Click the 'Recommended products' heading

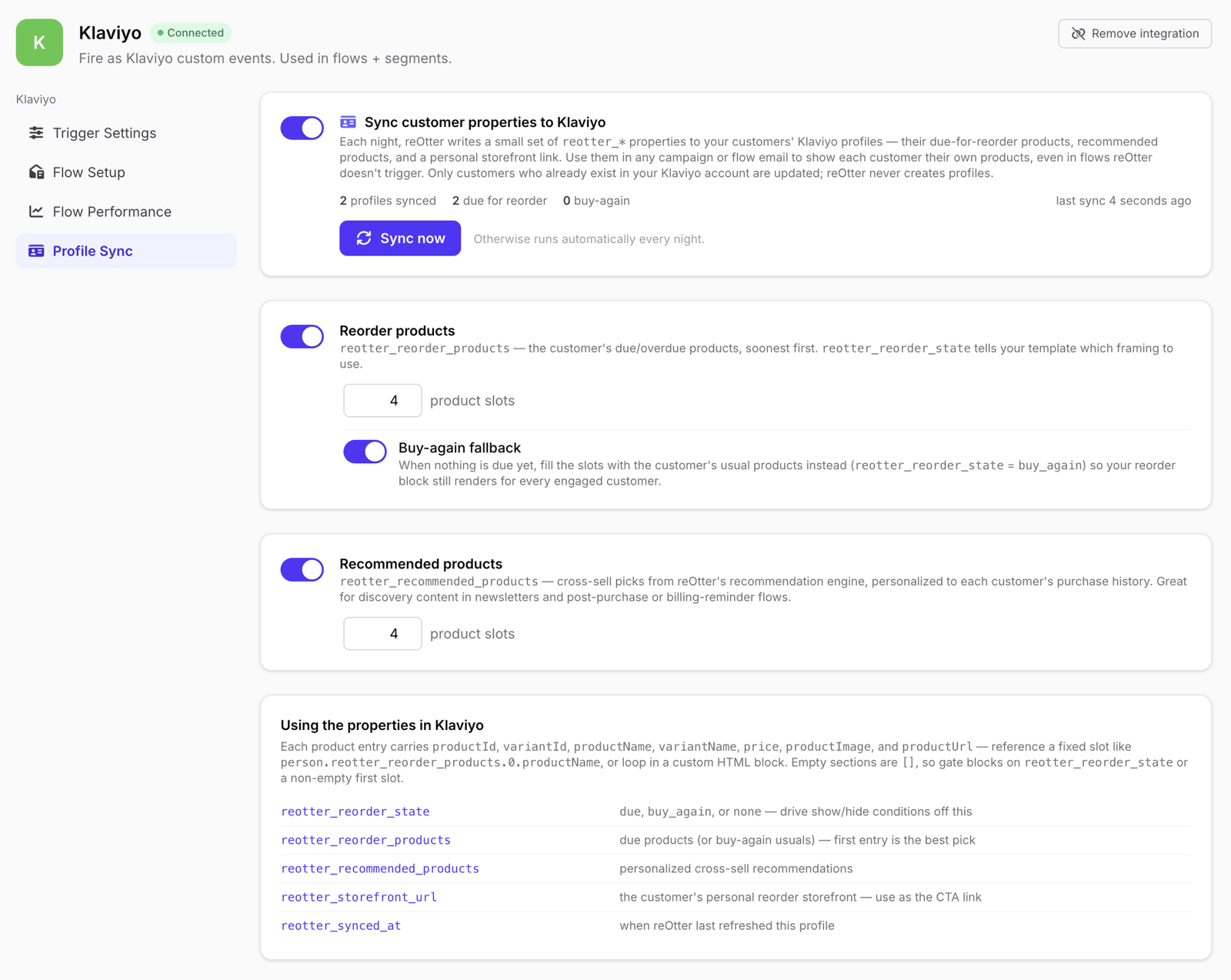click(421, 564)
